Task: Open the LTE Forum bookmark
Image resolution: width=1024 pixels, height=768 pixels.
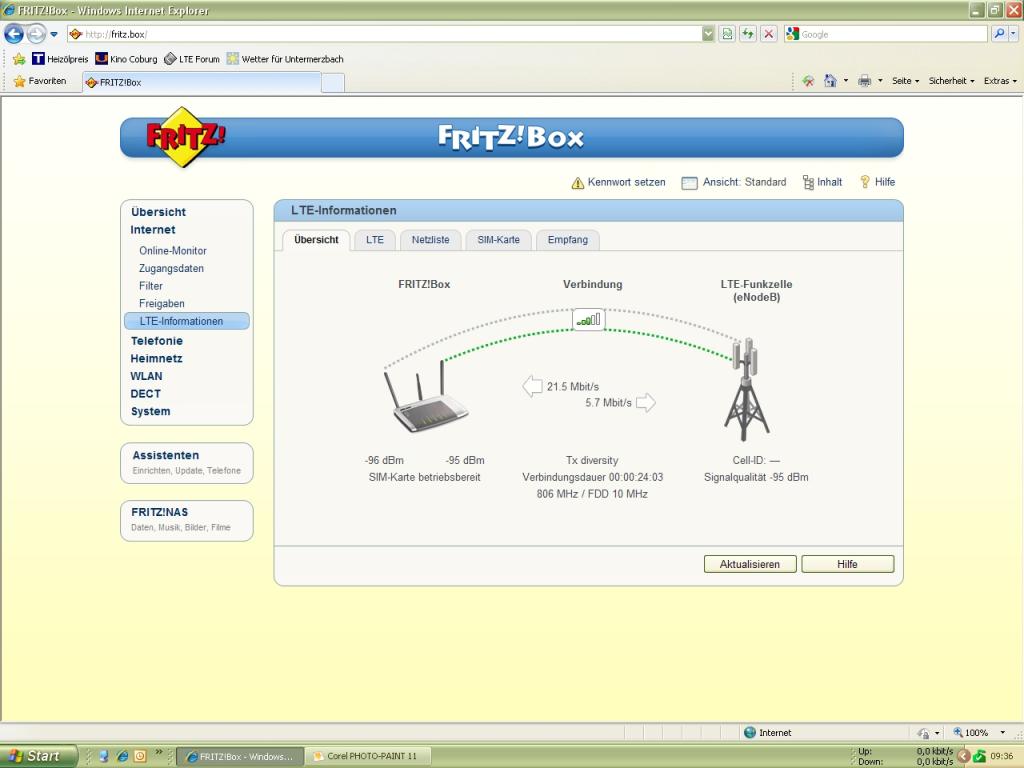Action: click(191, 59)
